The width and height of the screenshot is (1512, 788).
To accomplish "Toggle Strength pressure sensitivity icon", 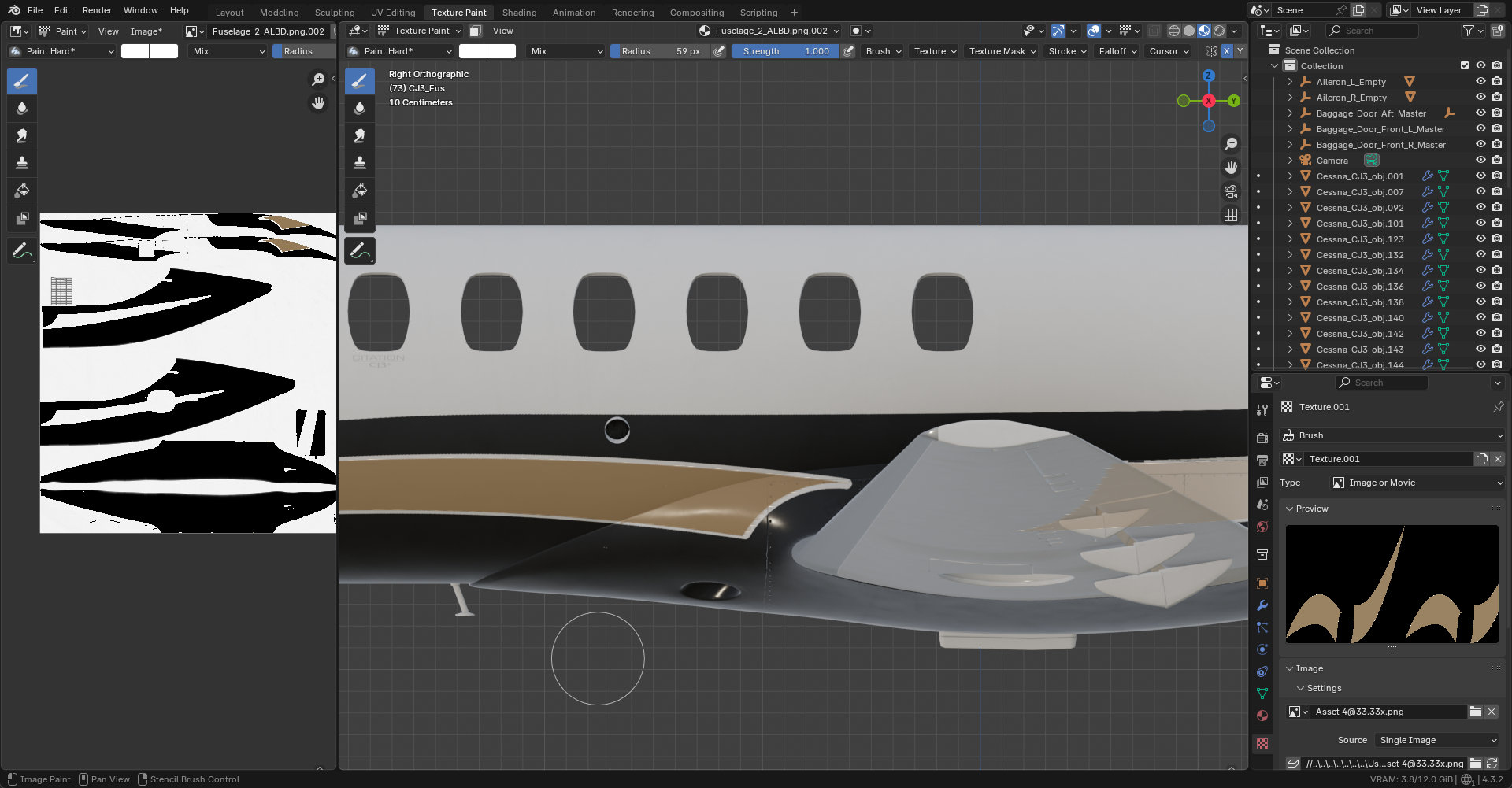I will tap(848, 51).
